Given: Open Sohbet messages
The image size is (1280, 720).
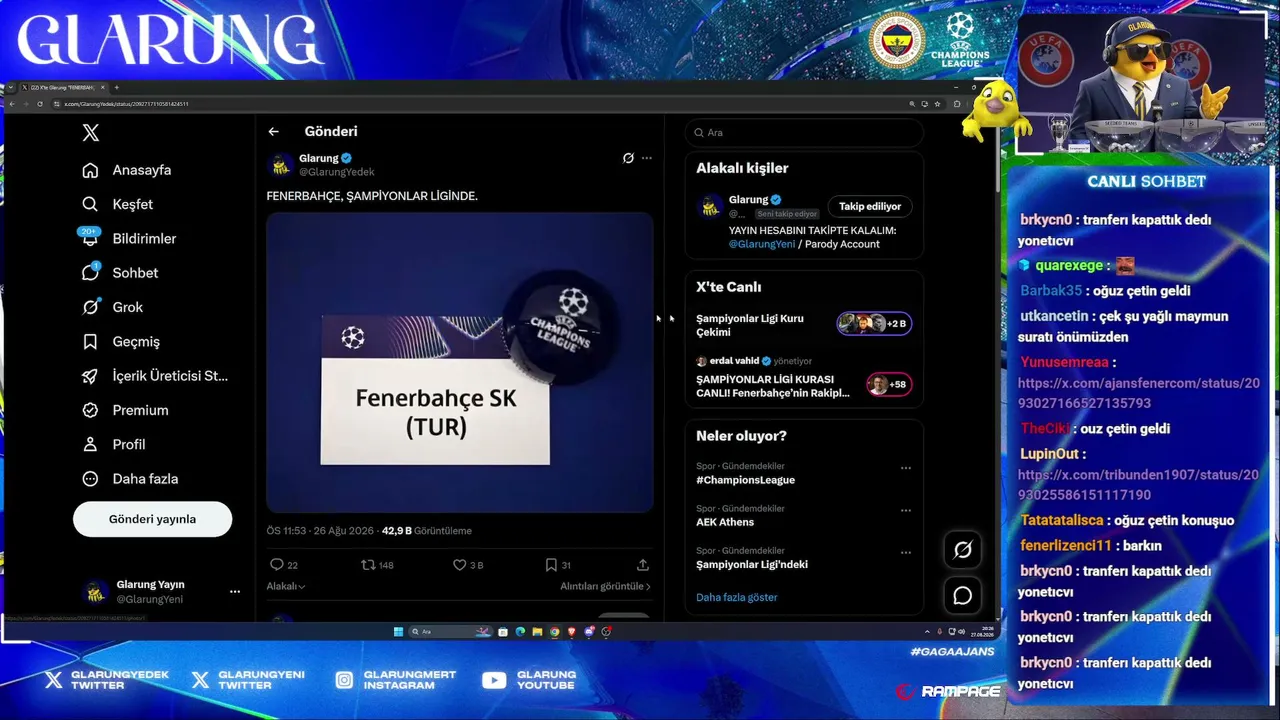Looking at the screenshot, I should (x=120, y=273).
